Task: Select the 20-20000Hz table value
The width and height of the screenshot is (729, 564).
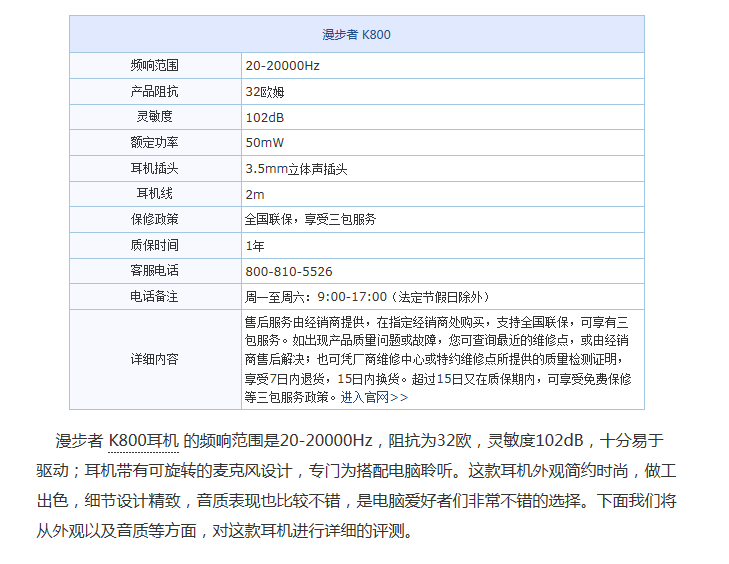Action: tap(282, 66)
